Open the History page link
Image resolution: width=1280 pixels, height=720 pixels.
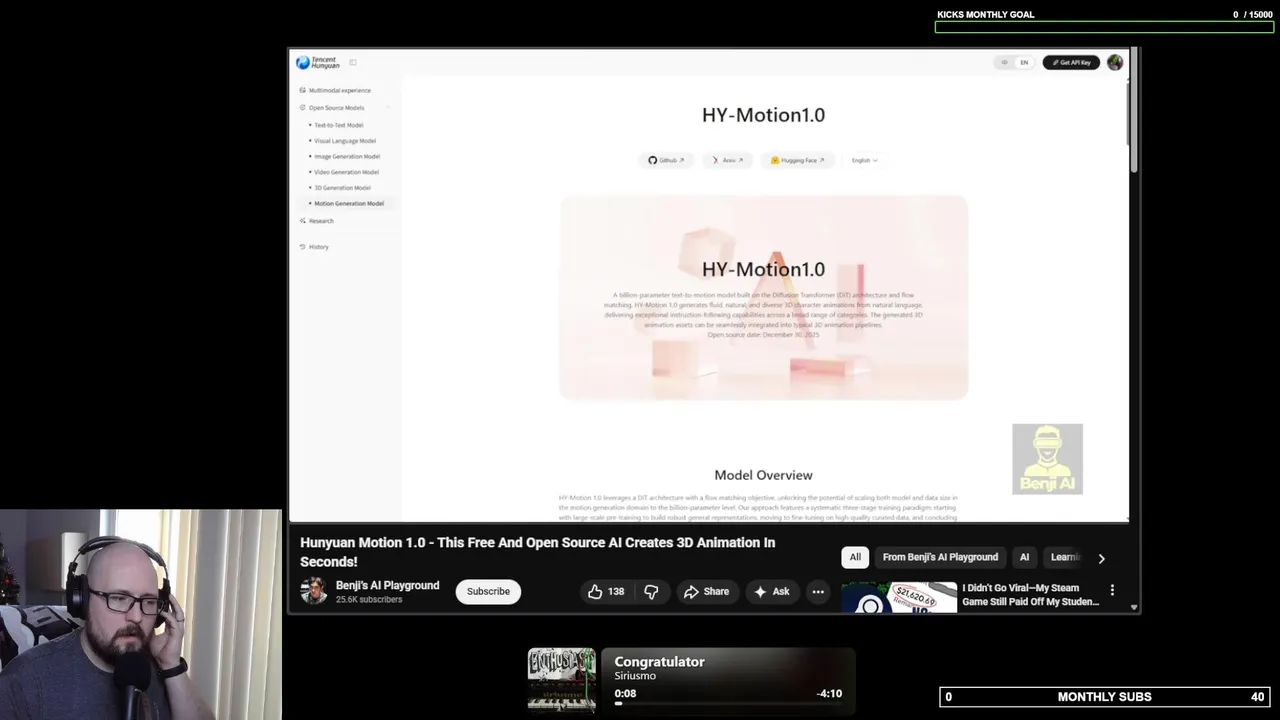[x=318, y=246]
